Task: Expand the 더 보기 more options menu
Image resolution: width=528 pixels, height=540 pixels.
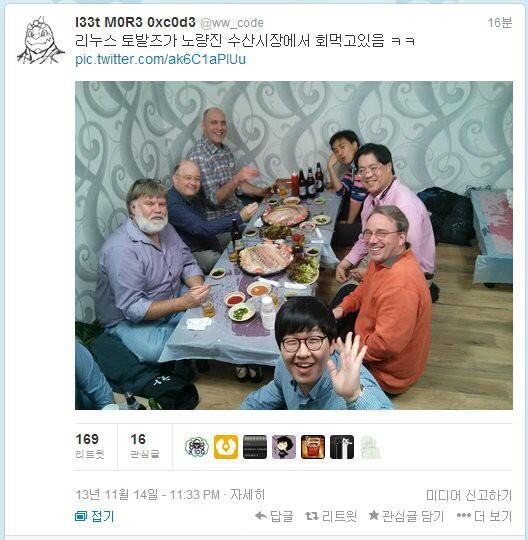Action: (x=484, y=516)
